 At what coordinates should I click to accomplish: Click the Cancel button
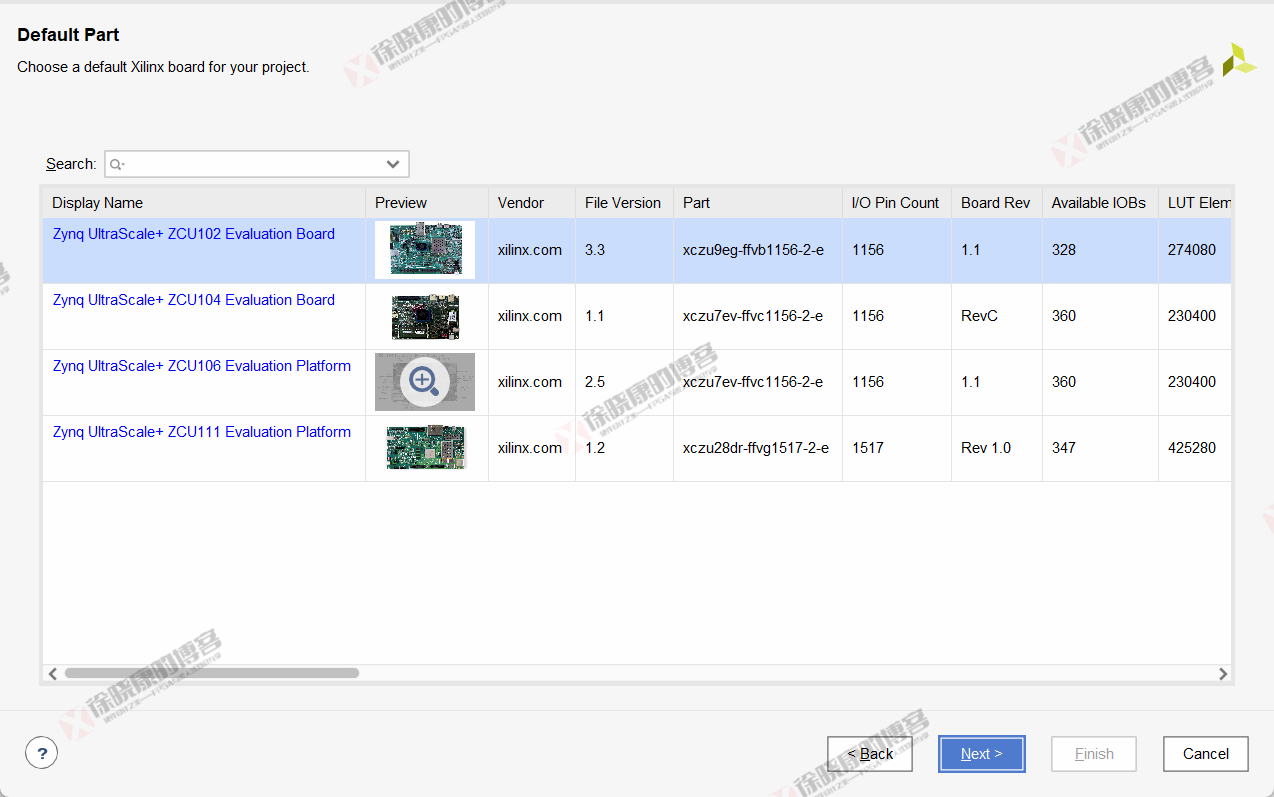[x=1206, y=754]
